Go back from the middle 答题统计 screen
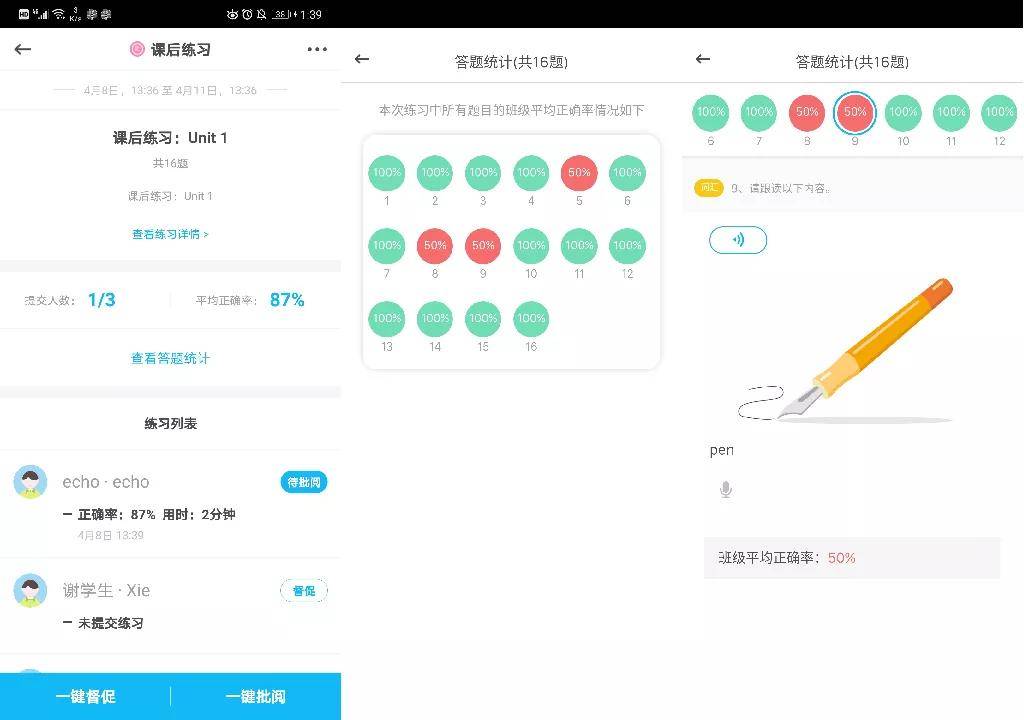 point(362,59)
